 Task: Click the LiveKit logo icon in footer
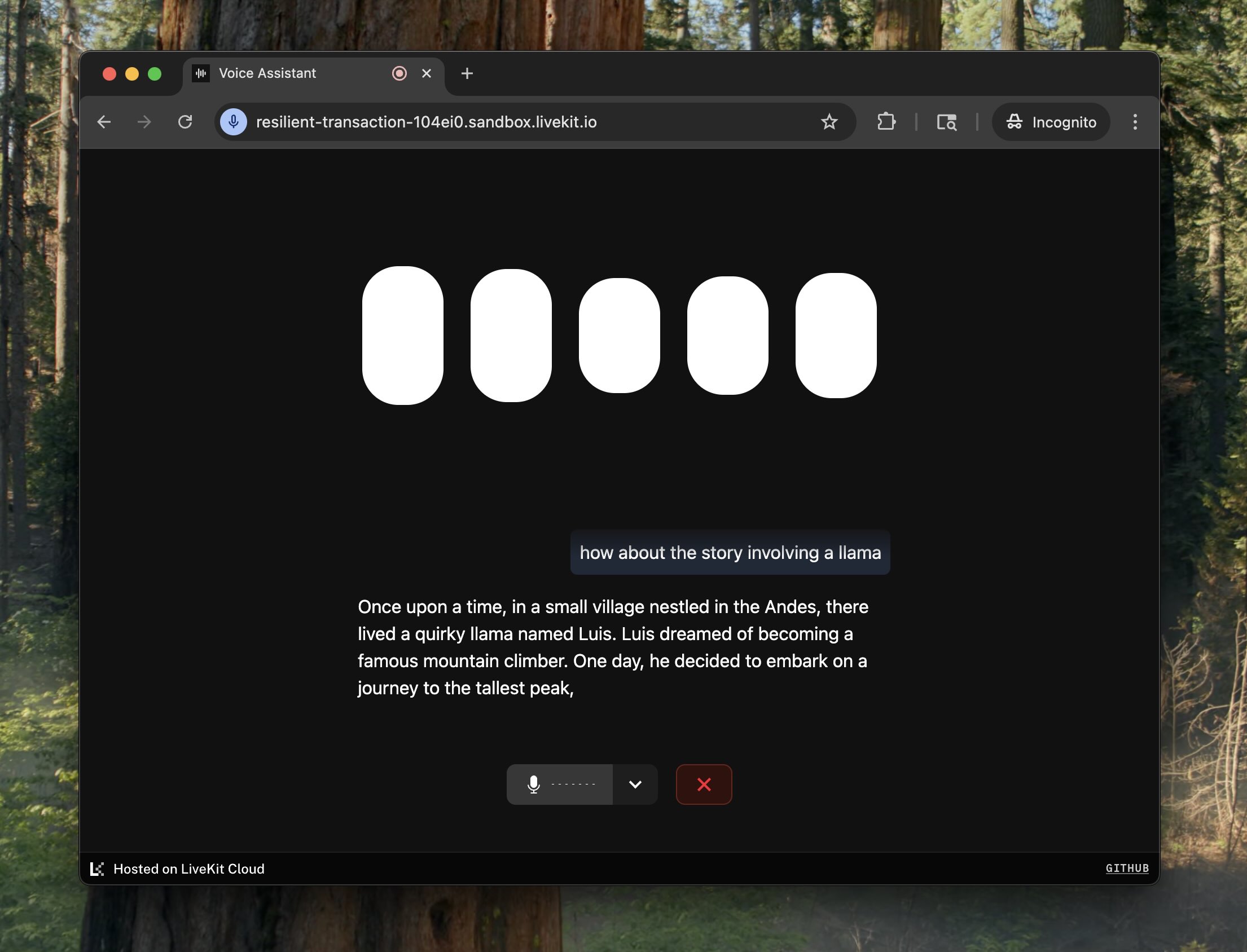coord(97,869)
